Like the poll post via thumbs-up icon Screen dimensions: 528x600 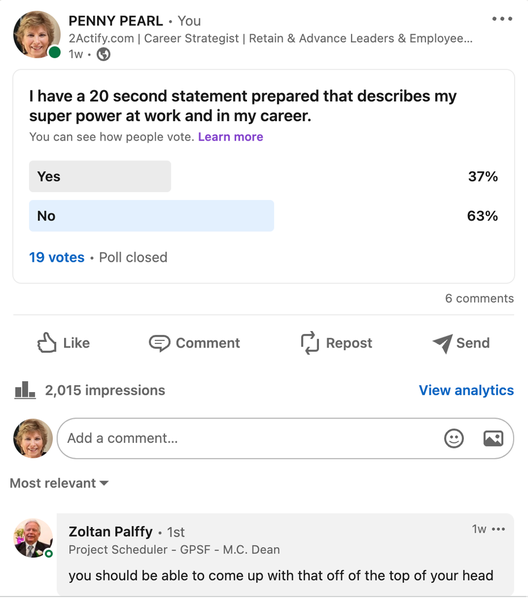point(47,342)
